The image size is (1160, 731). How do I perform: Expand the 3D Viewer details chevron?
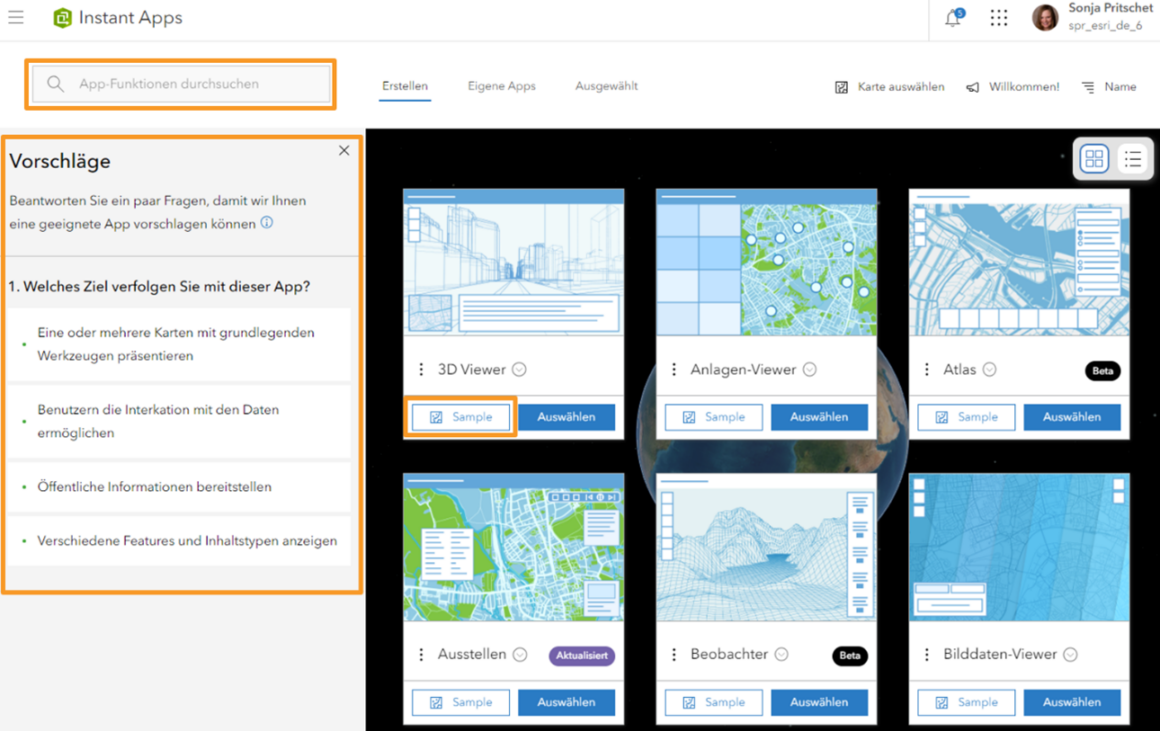[519, 369]
